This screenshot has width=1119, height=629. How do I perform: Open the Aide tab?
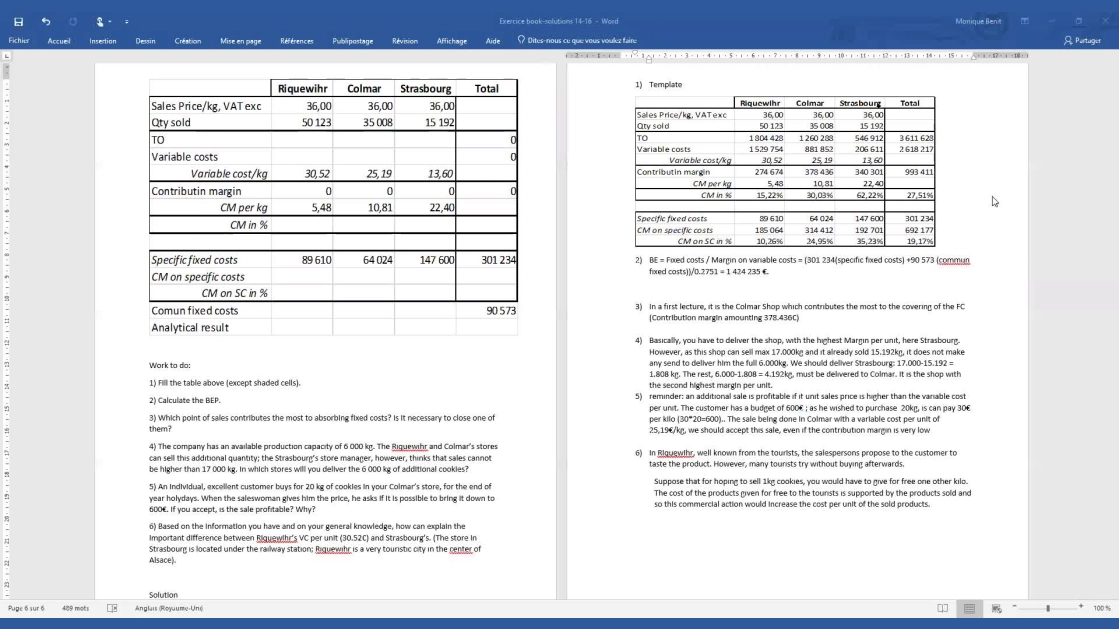tap(493, 41)
